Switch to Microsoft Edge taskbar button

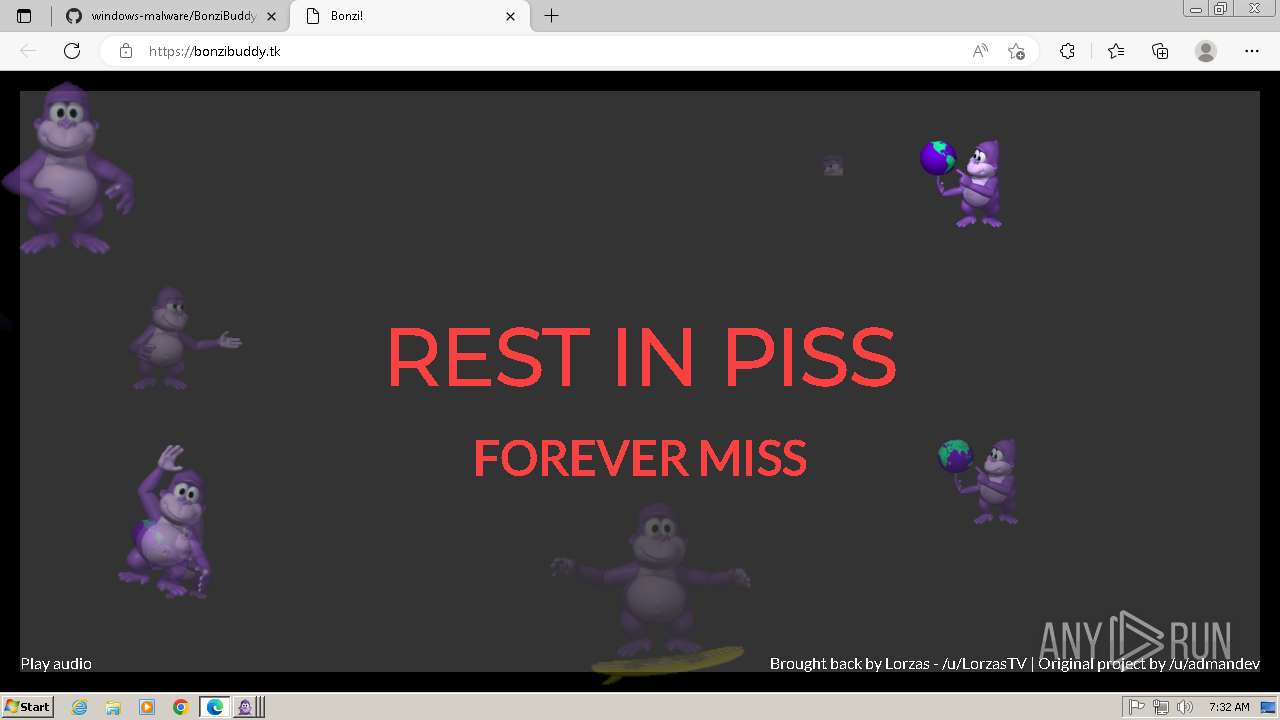[215, 707]
